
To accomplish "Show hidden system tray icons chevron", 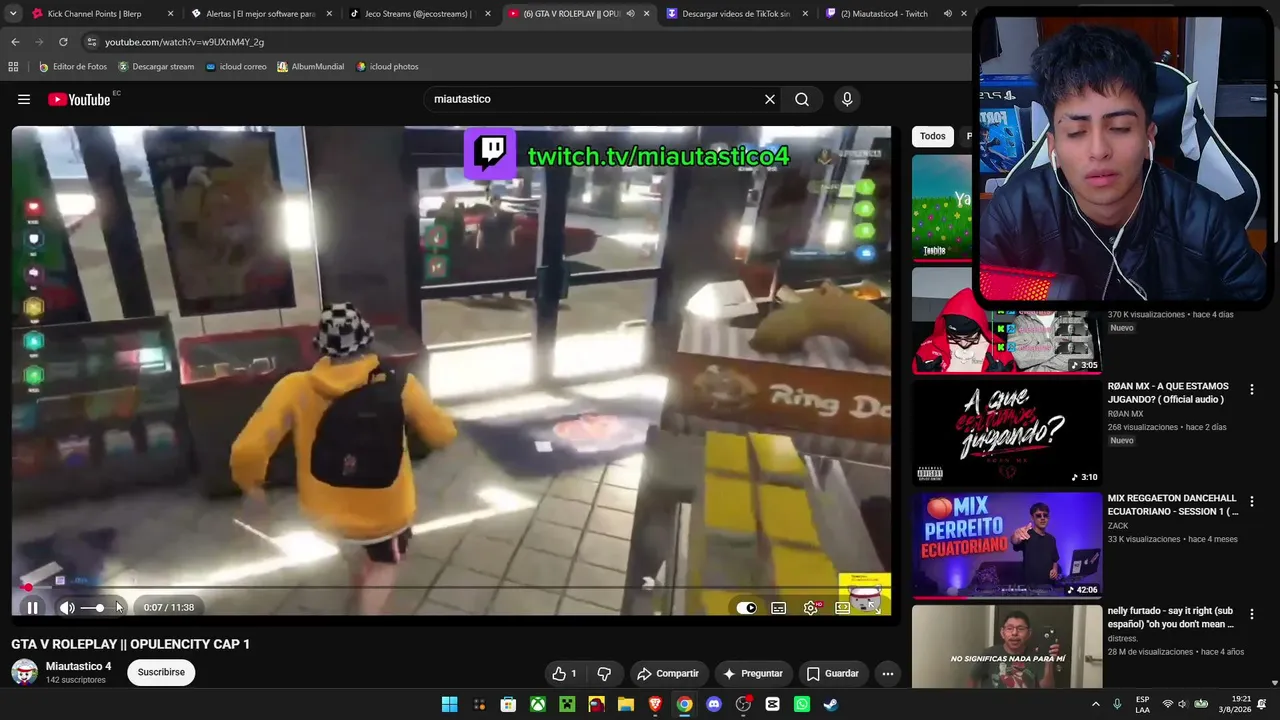I will pos(1096,704).
